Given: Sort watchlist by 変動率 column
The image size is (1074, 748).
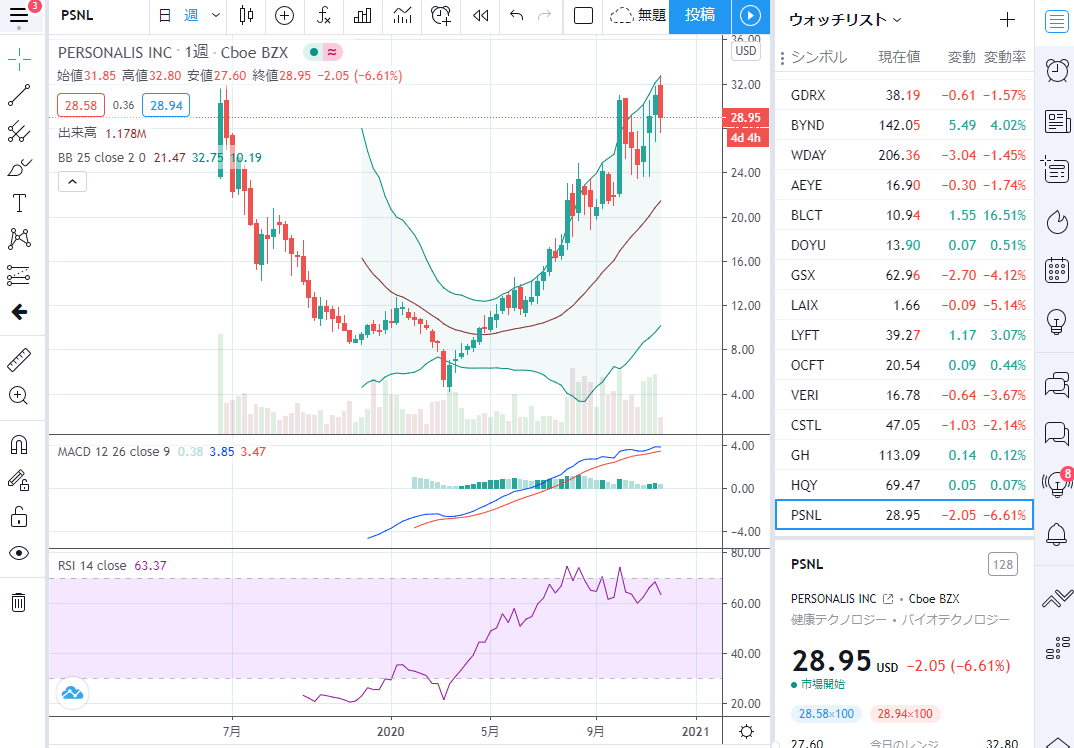Looking at the screenshot, I should pos(1005,57).
